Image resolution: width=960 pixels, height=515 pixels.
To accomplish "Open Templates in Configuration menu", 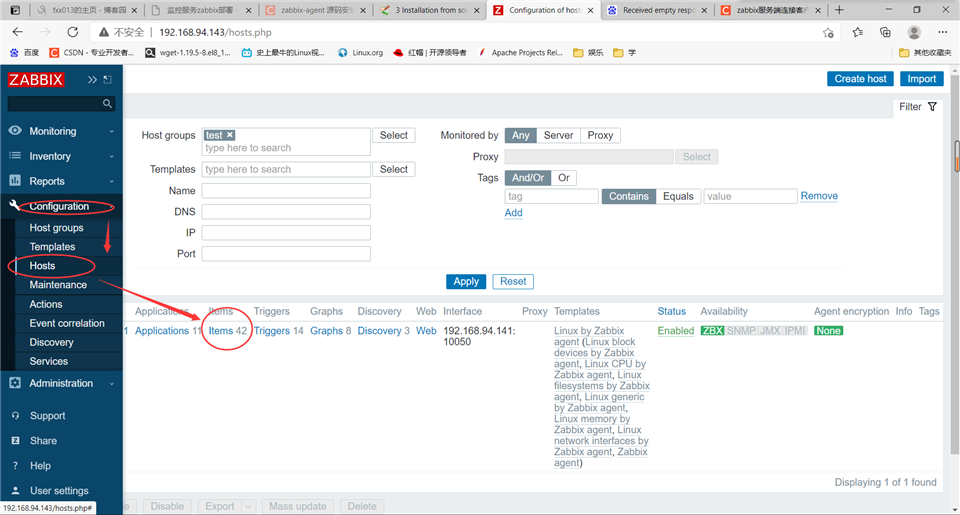I will [x=52, y=246].
